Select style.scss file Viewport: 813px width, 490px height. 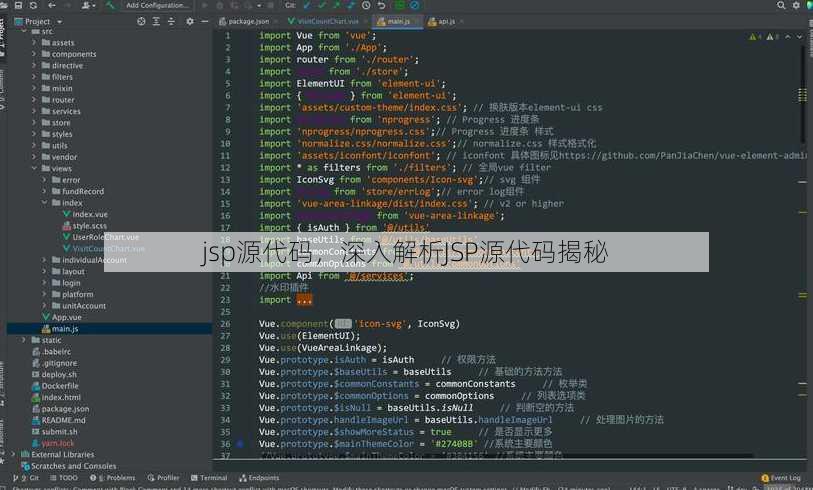(x=85, y=226)
